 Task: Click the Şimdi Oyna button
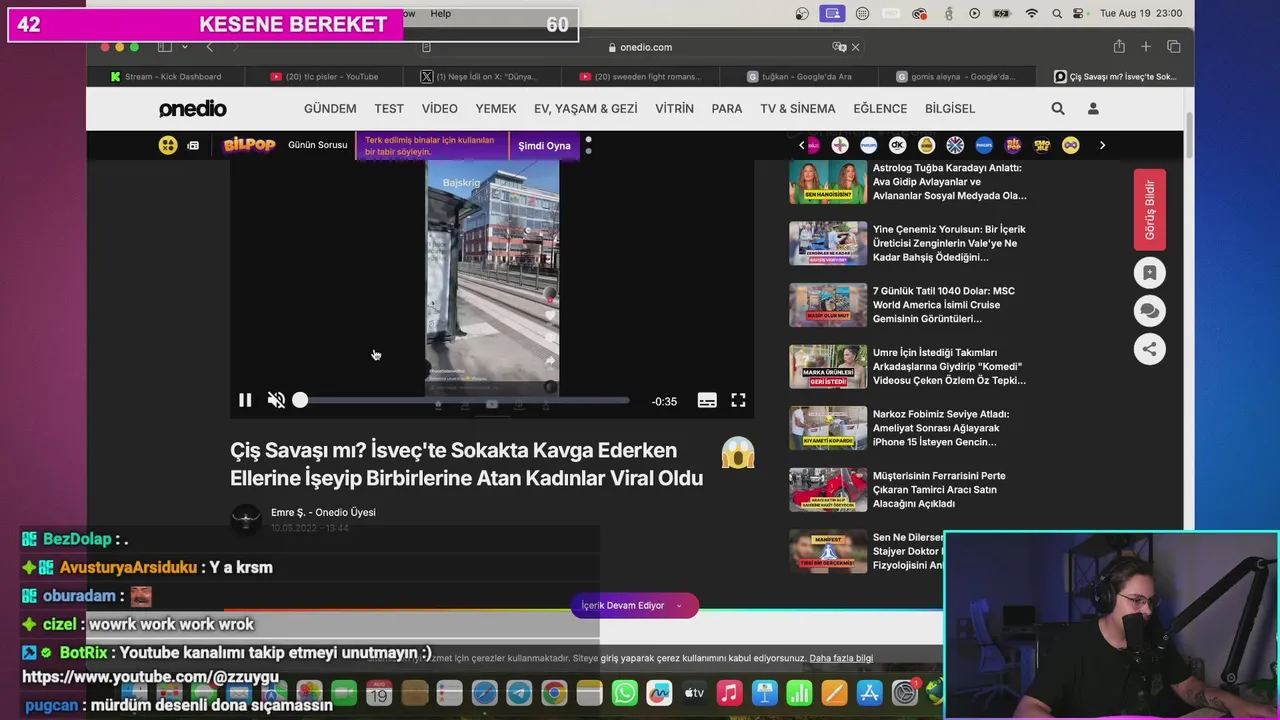544,146
